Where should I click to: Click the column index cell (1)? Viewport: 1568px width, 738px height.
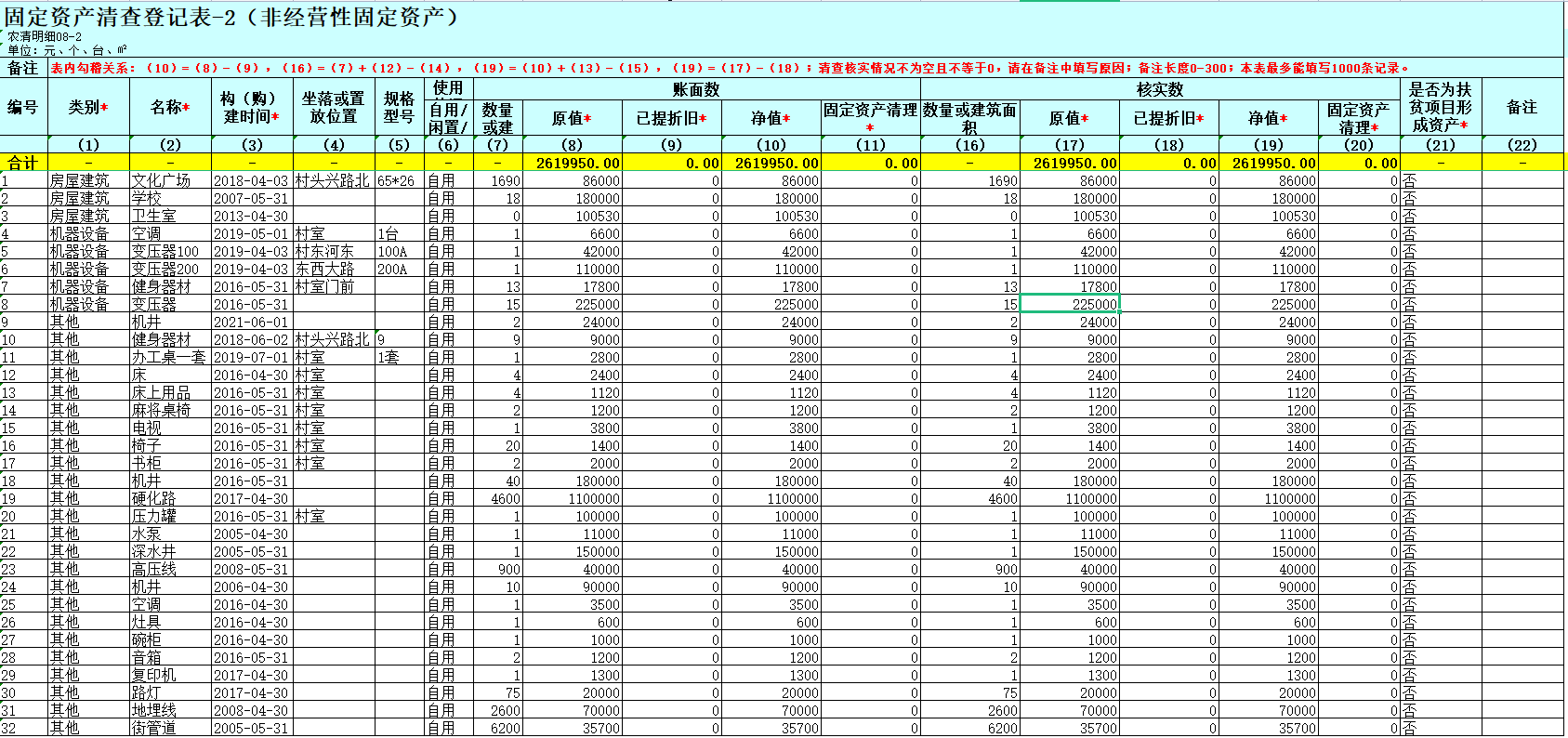click(x=88, y=145)
